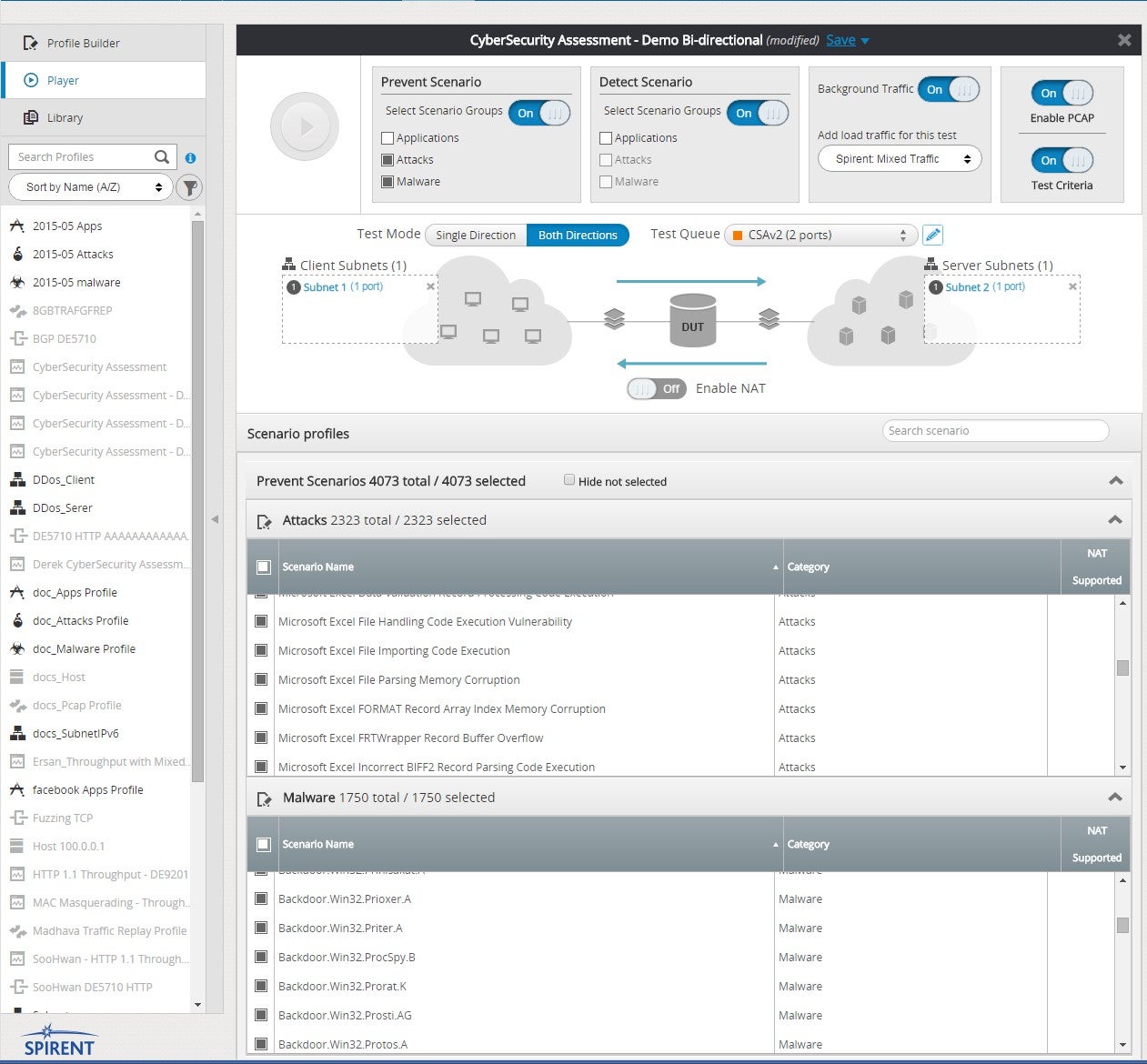
Task: Open Test Queue CSAv2 dropdown
Action: pos(820,235)
